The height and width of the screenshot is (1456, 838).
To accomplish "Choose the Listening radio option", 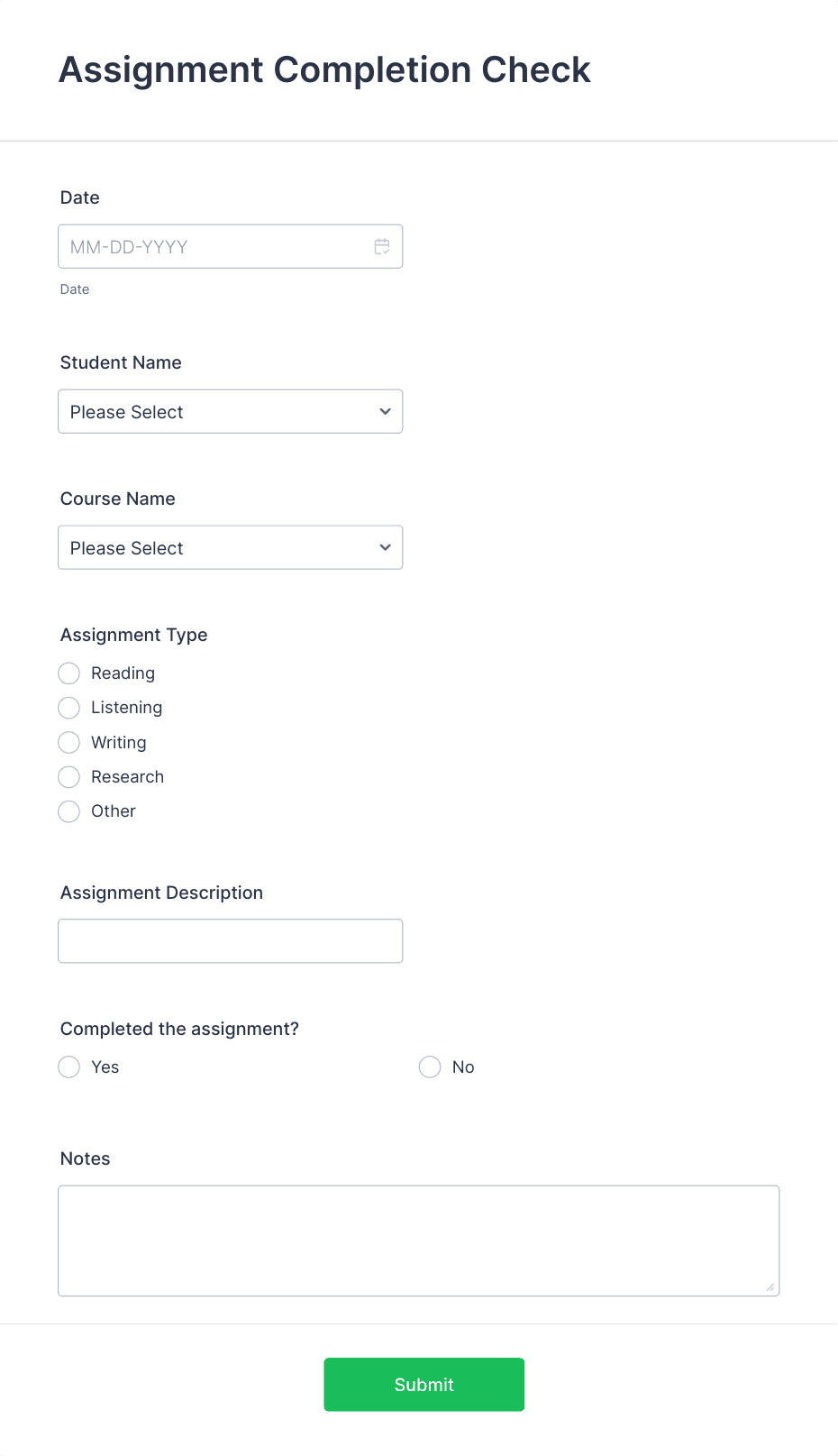I will click(x=69, y=708).
